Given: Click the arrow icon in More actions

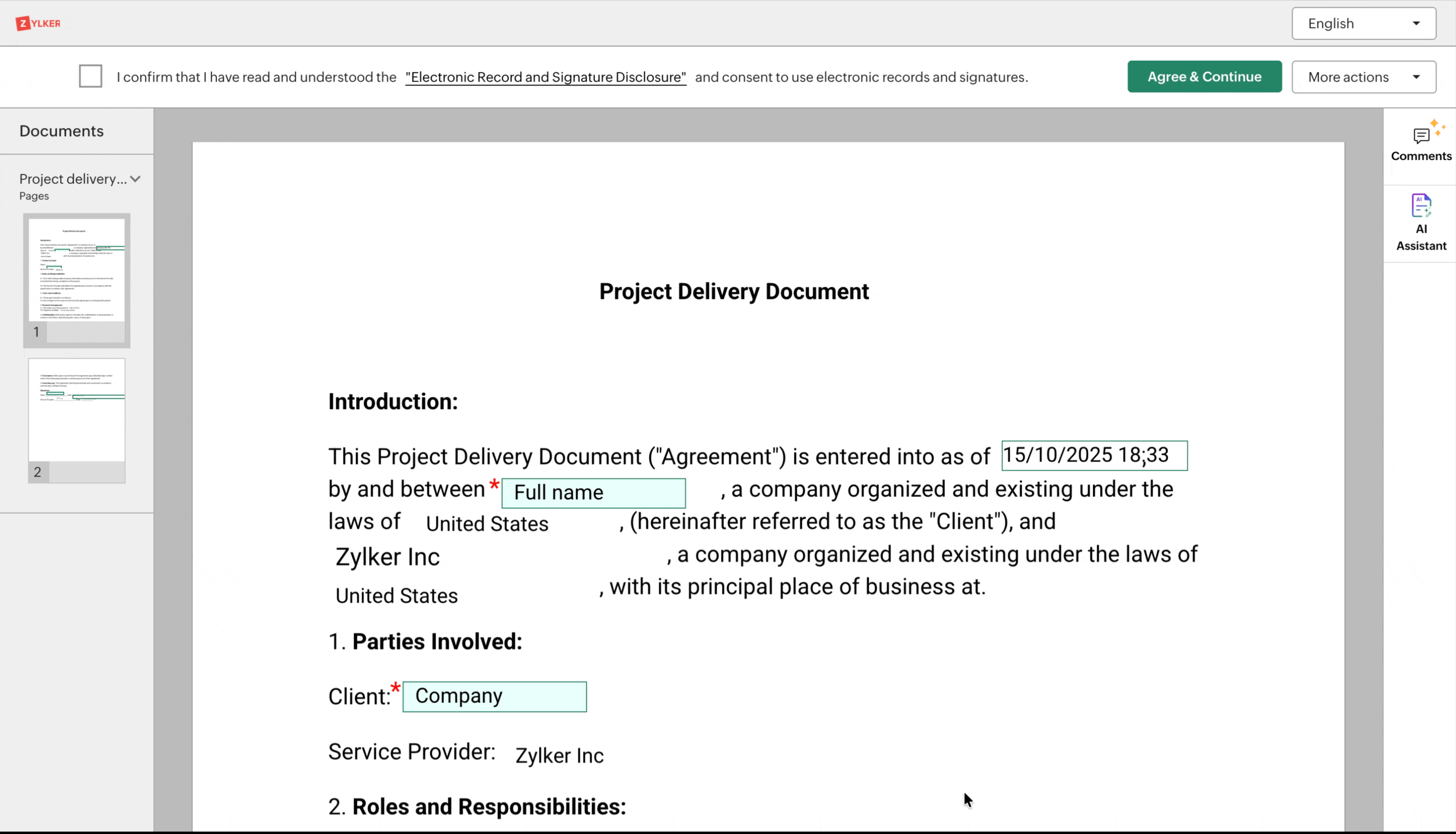Looking at the screenshot, I should [x=1416, y=77].
